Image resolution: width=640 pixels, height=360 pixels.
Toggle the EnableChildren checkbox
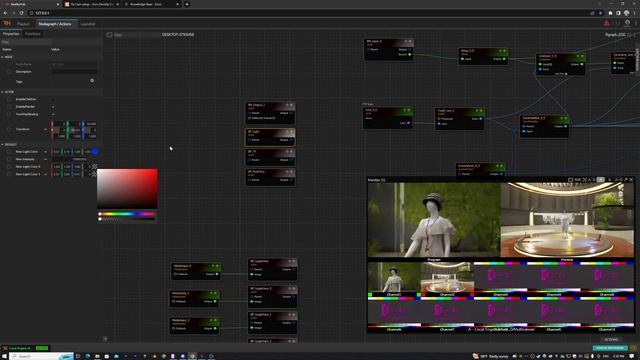pyautogui.click(x=53, y=99)
